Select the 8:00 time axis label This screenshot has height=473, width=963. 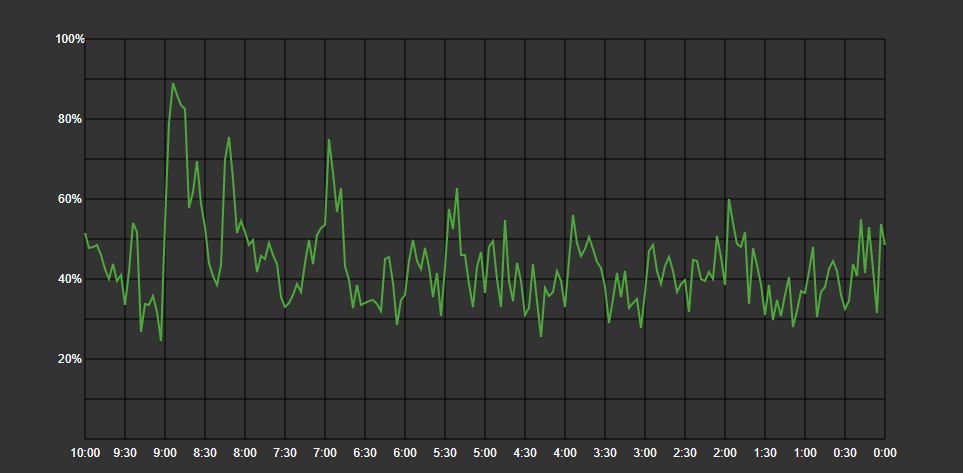[x=245, y=453]
